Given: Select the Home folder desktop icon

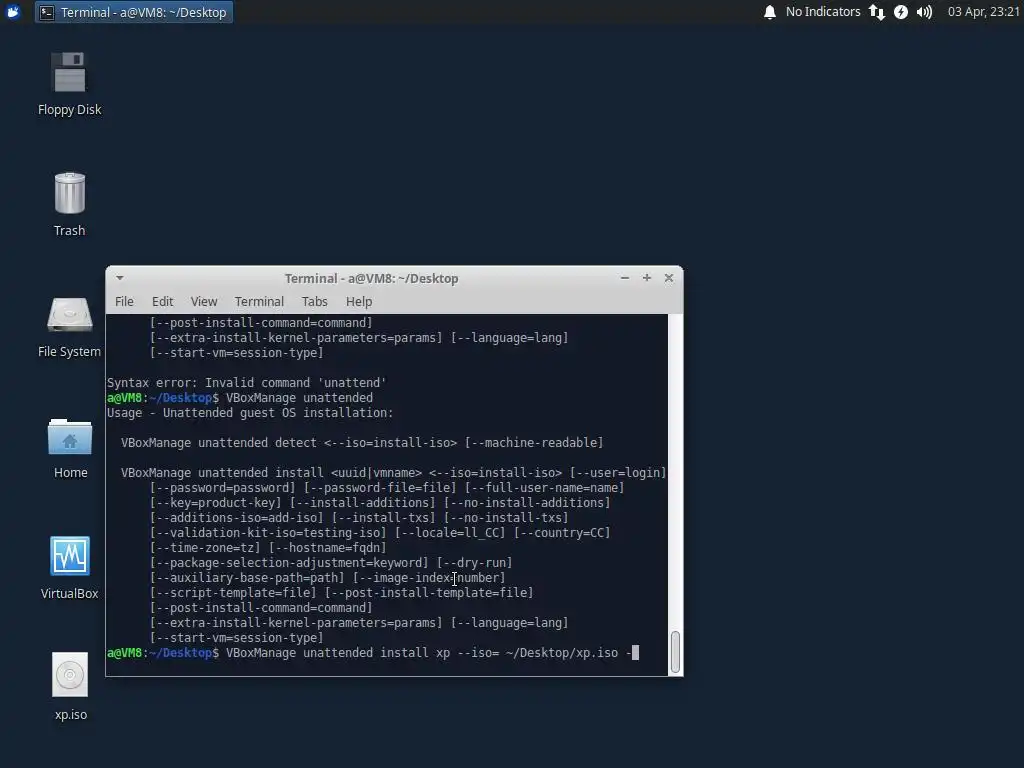Looking at the screenshot, I should (x=69, y=436).
